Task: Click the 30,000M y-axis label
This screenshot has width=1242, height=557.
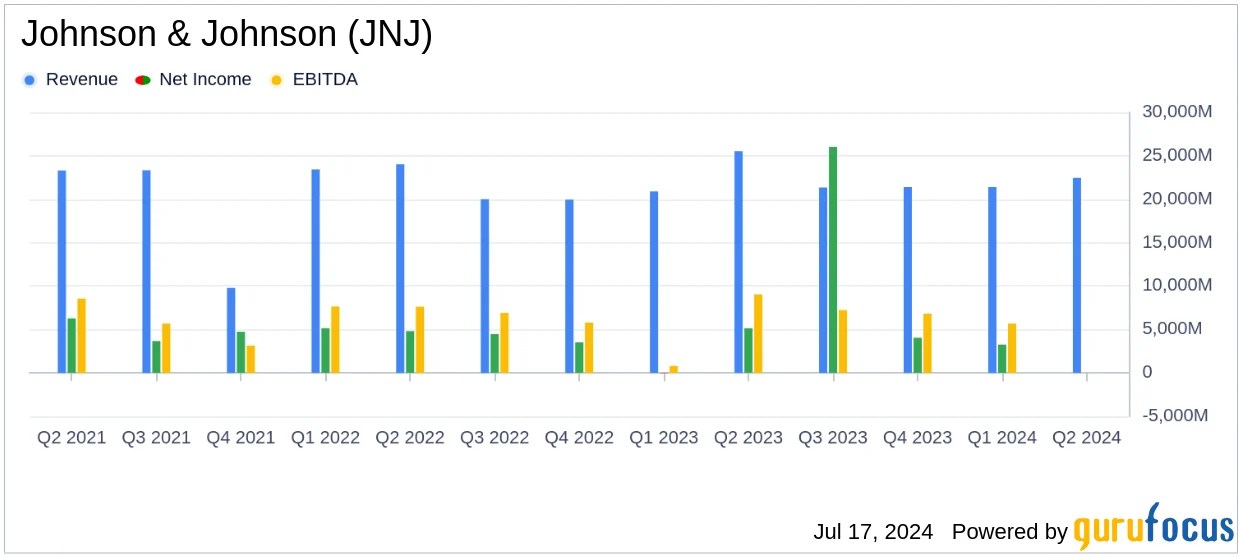Action: (x=1177, y=112)
